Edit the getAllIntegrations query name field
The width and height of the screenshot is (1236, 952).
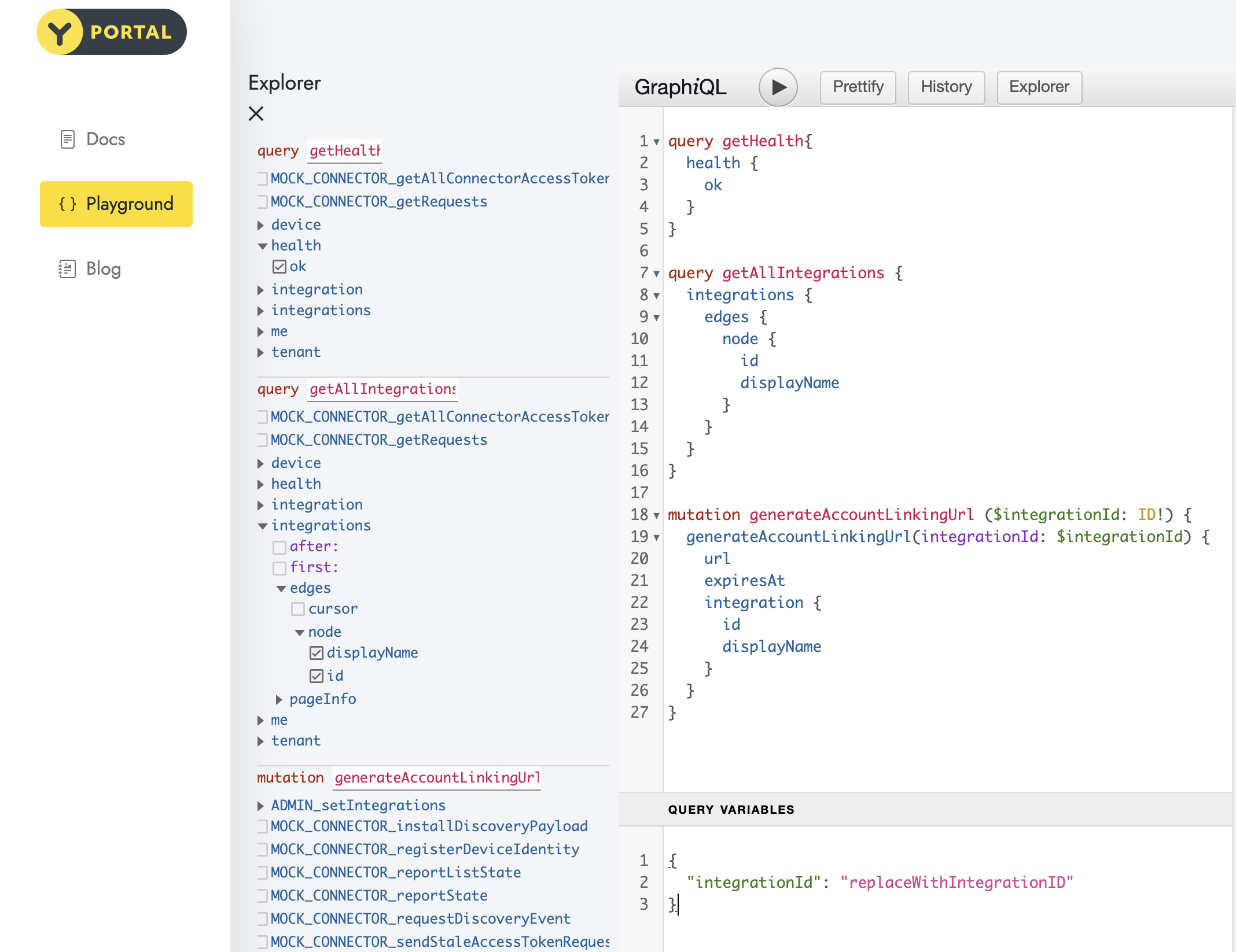(x=382, y=389)
